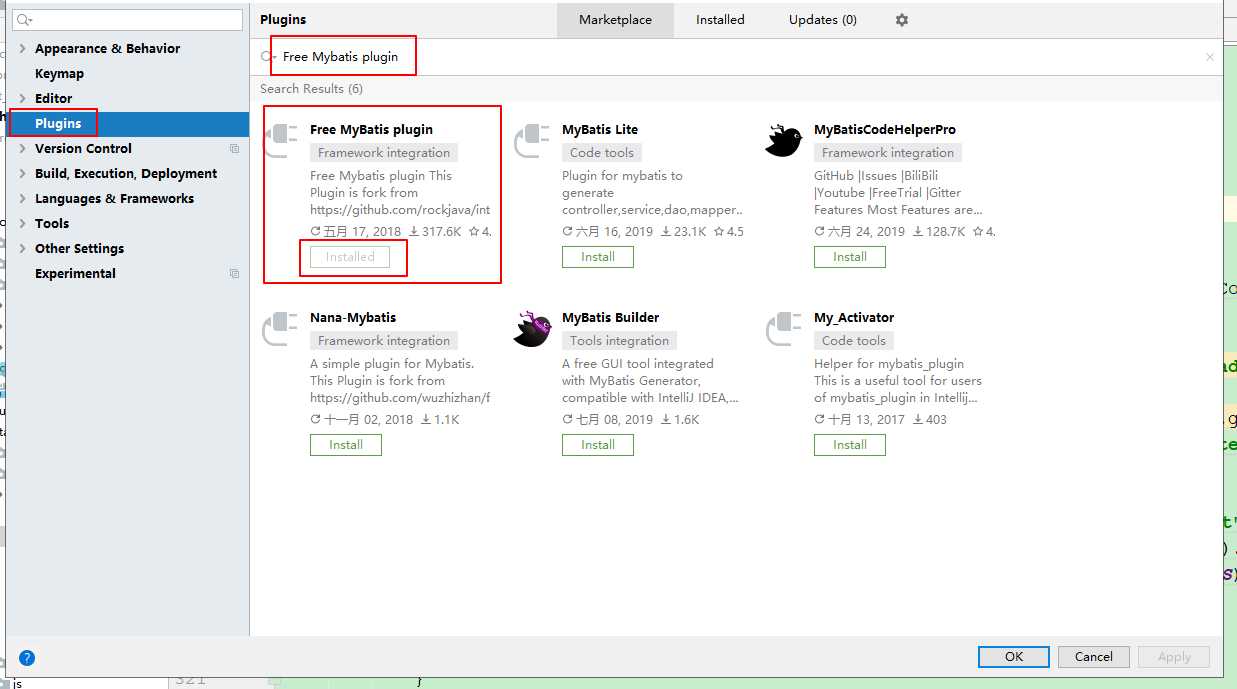
Task: Click Code tools tag under MyBatis Lite
Action: [602, 153]
